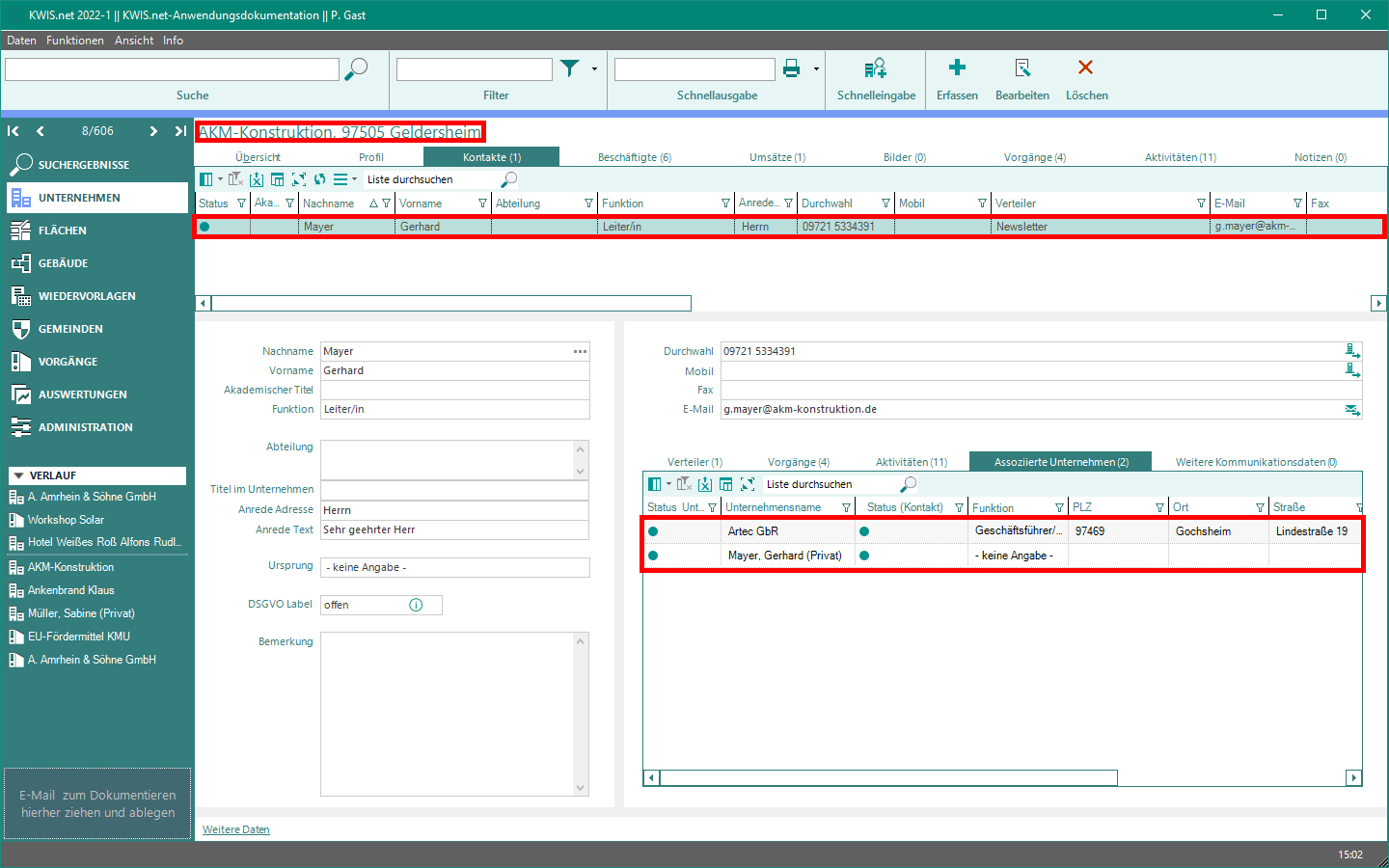Open Flächen module in sidebar
Screen dimensions: 1389x868
point(96,231)
